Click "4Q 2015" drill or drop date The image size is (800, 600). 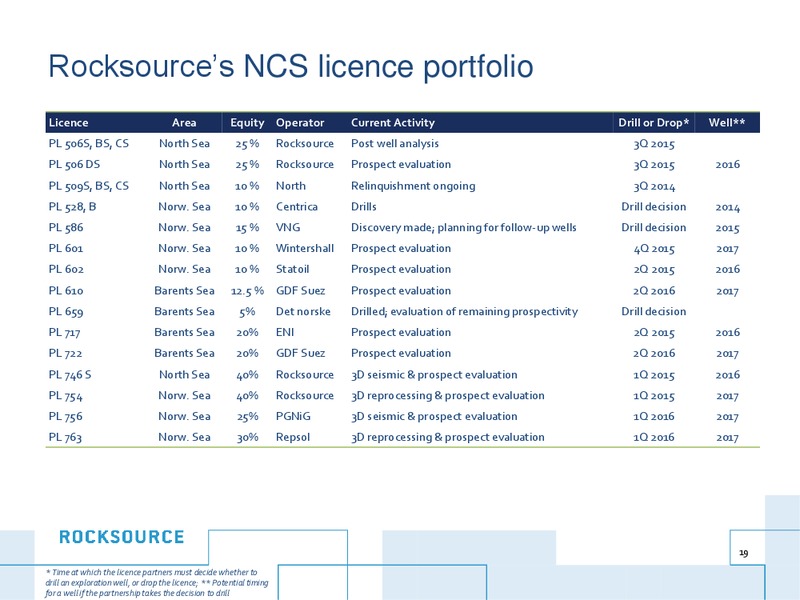pos(654,249)
